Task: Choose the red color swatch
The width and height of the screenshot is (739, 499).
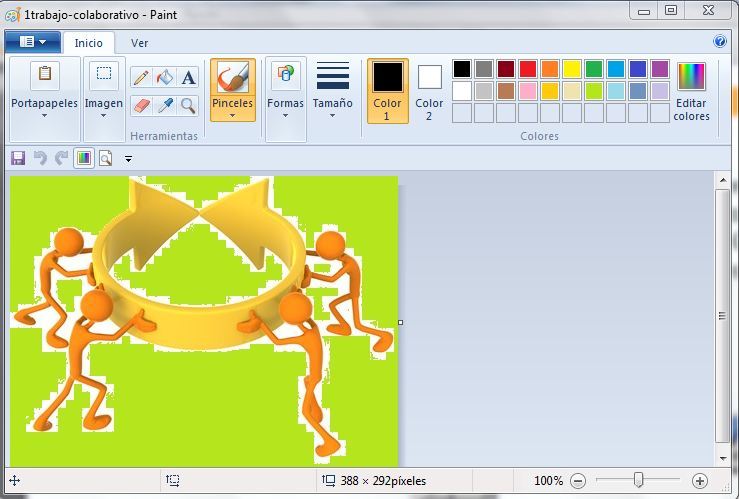Action: coord(527,69)
